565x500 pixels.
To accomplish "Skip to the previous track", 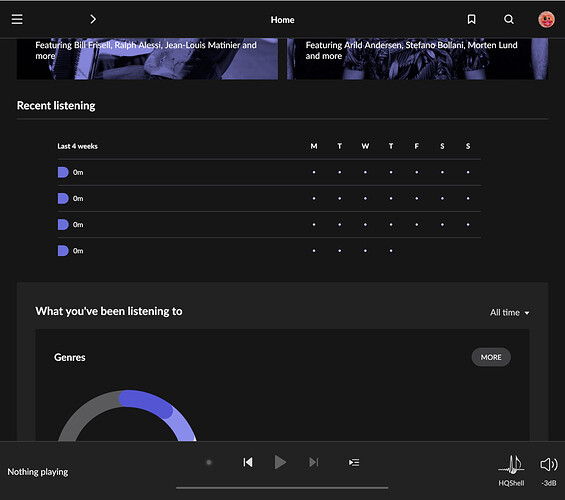I will click(x=248, y=462).
